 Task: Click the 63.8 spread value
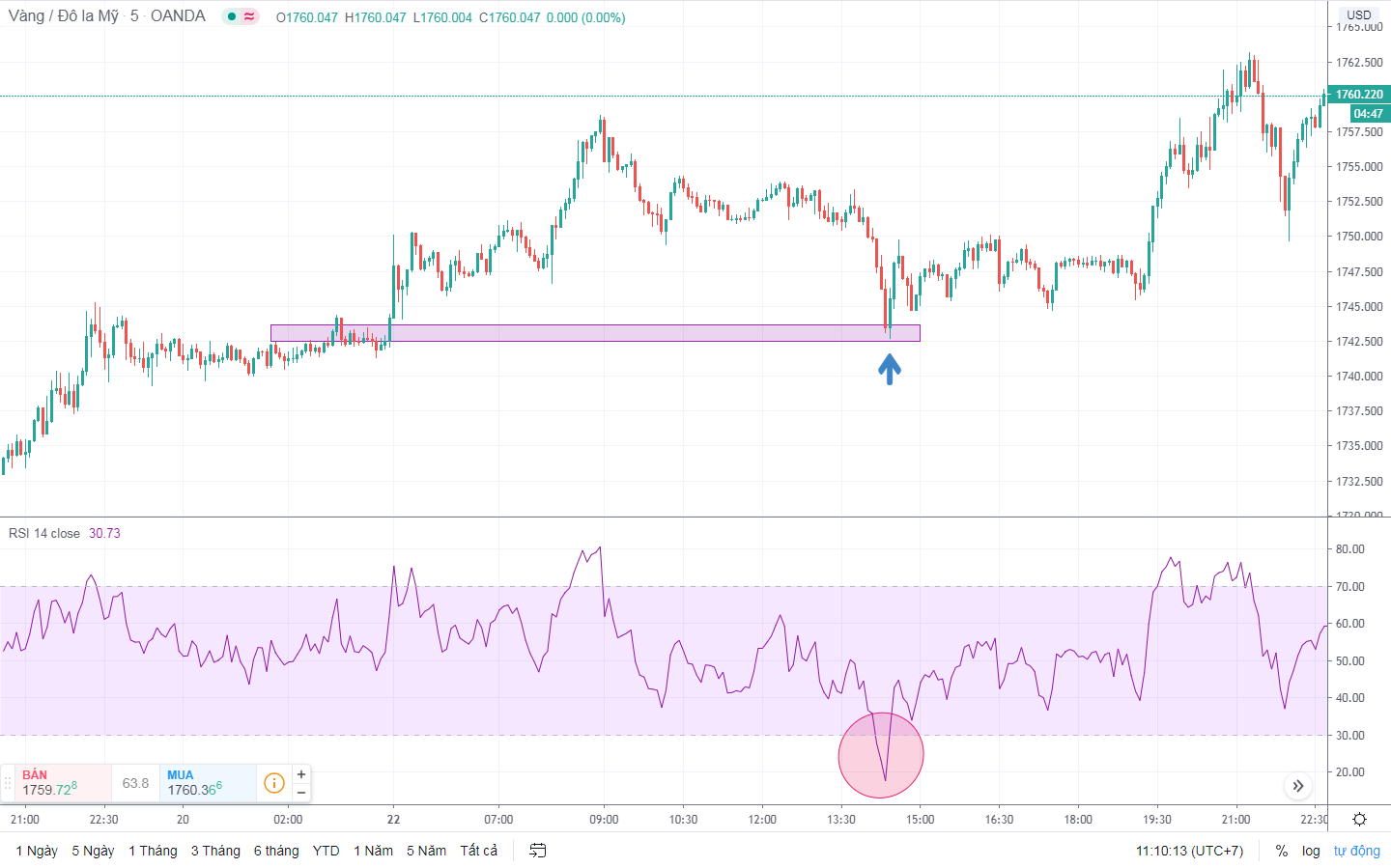[135, 783]
